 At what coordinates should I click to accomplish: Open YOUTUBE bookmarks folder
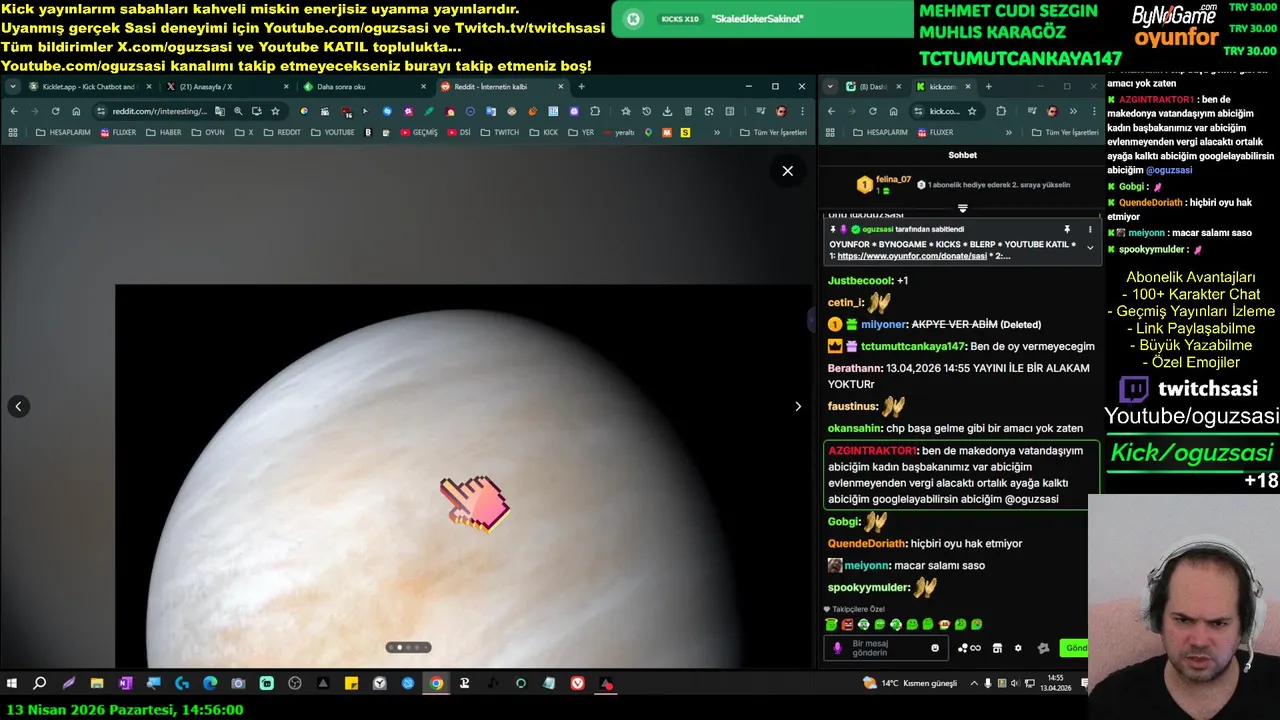pos(332,132)
